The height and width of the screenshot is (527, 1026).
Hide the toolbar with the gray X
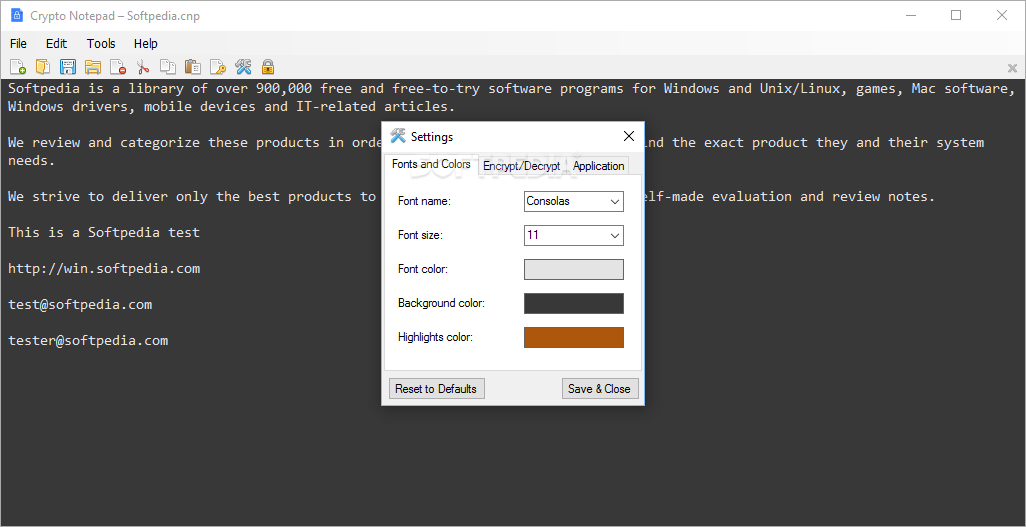pos(1012,68)
